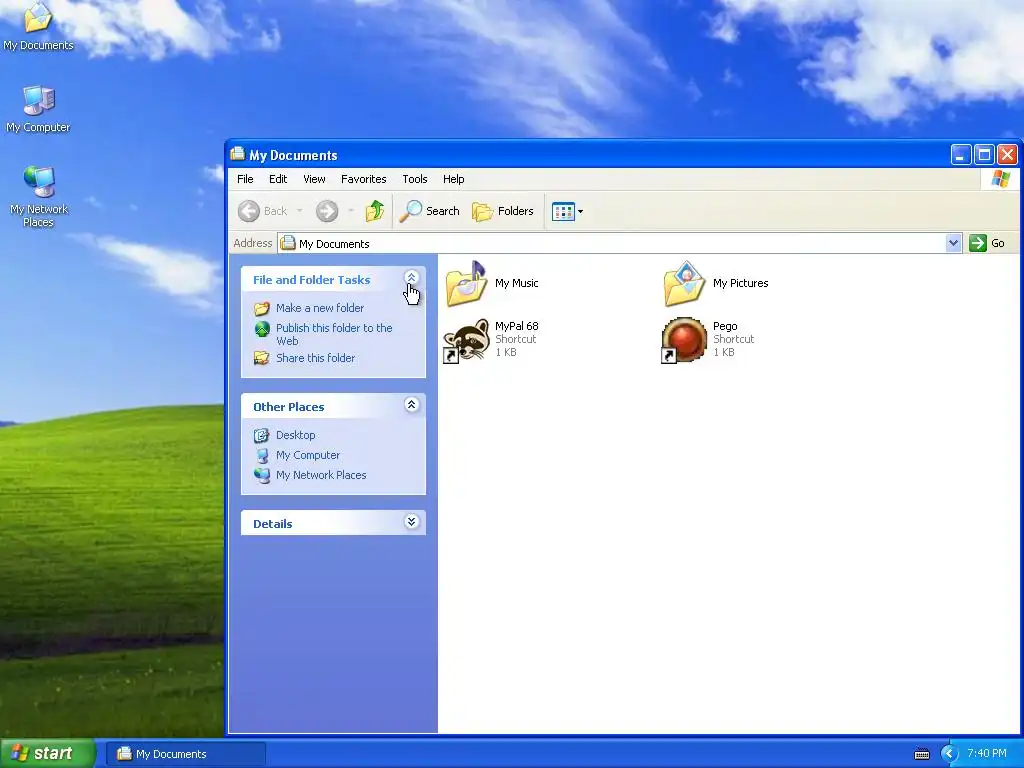The image size is (1024, 768).
Task: Click the My Music label text
Action: (517, 283)
